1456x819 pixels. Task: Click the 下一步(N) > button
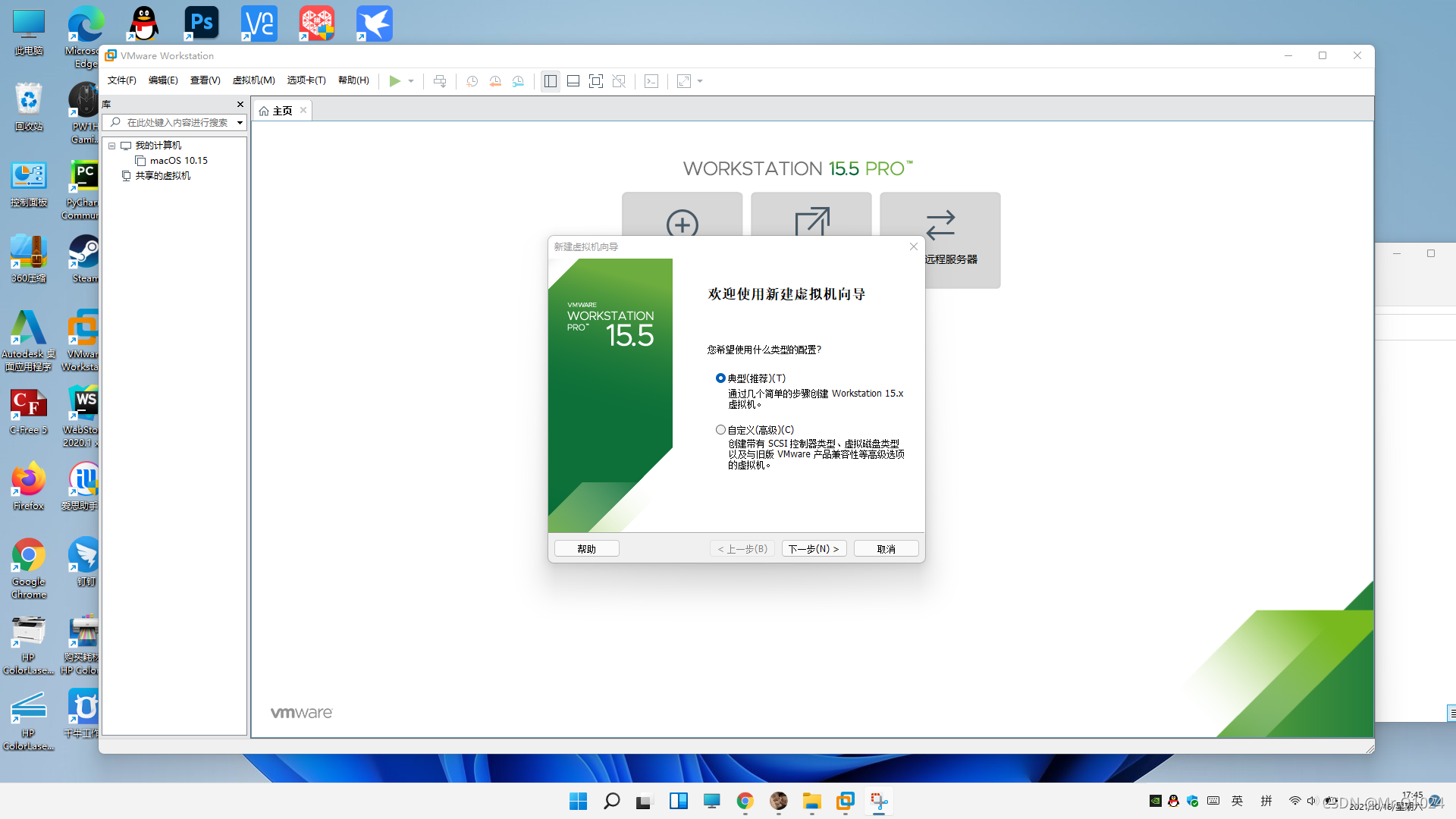point(814,549)
